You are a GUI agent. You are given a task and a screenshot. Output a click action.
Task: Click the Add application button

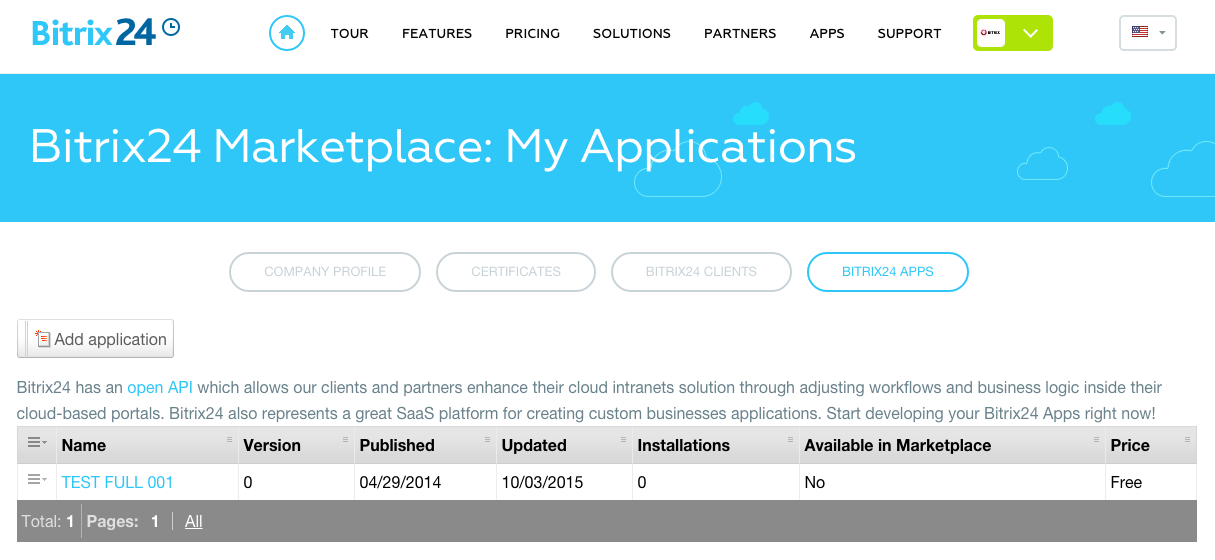coord(96,339)
